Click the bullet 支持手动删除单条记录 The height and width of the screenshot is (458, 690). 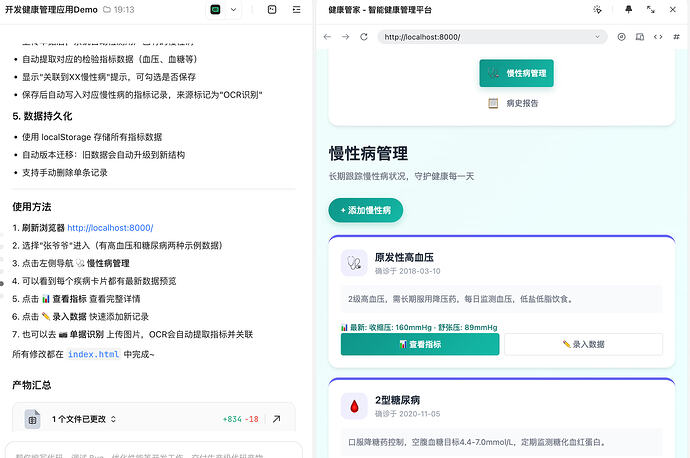(x=65, y=172)
